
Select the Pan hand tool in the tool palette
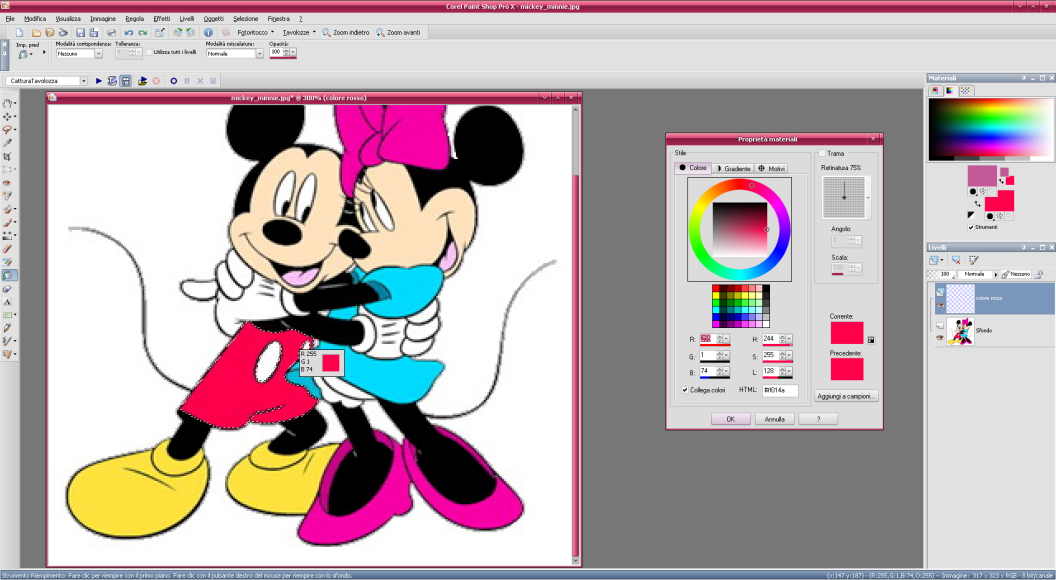7,103
